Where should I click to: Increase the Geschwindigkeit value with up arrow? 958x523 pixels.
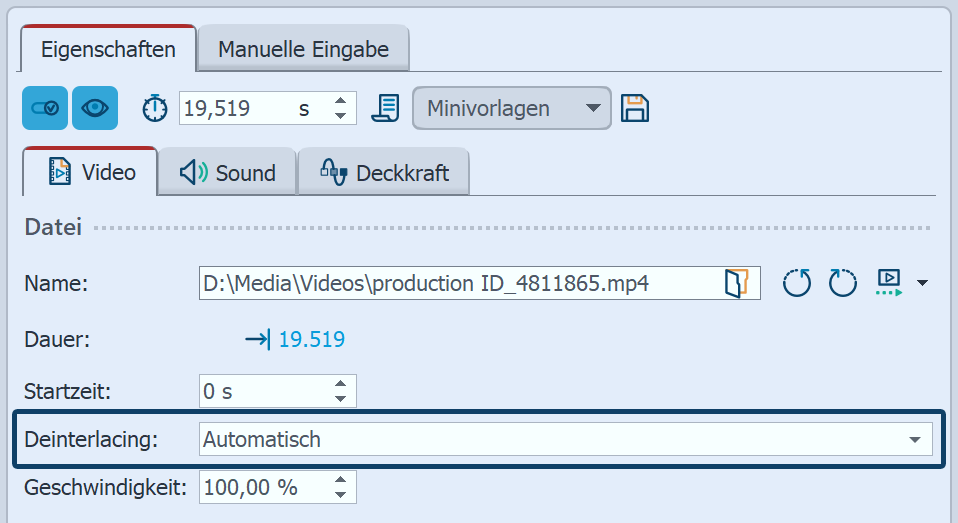(341, 481)
